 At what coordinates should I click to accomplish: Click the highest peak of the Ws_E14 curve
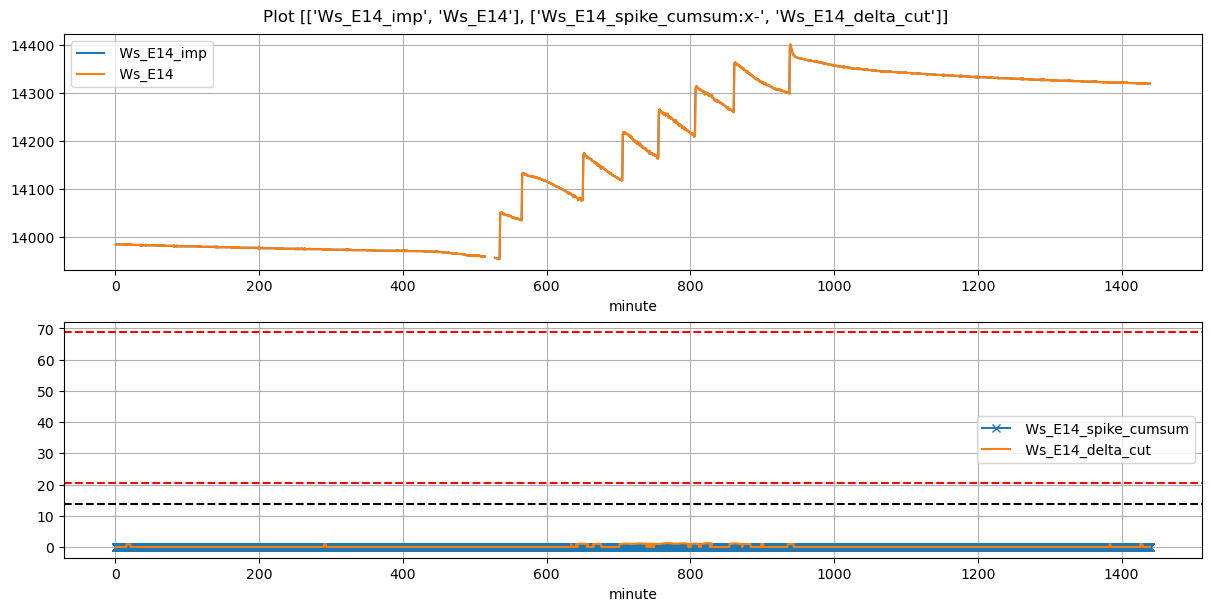point(790,45)
